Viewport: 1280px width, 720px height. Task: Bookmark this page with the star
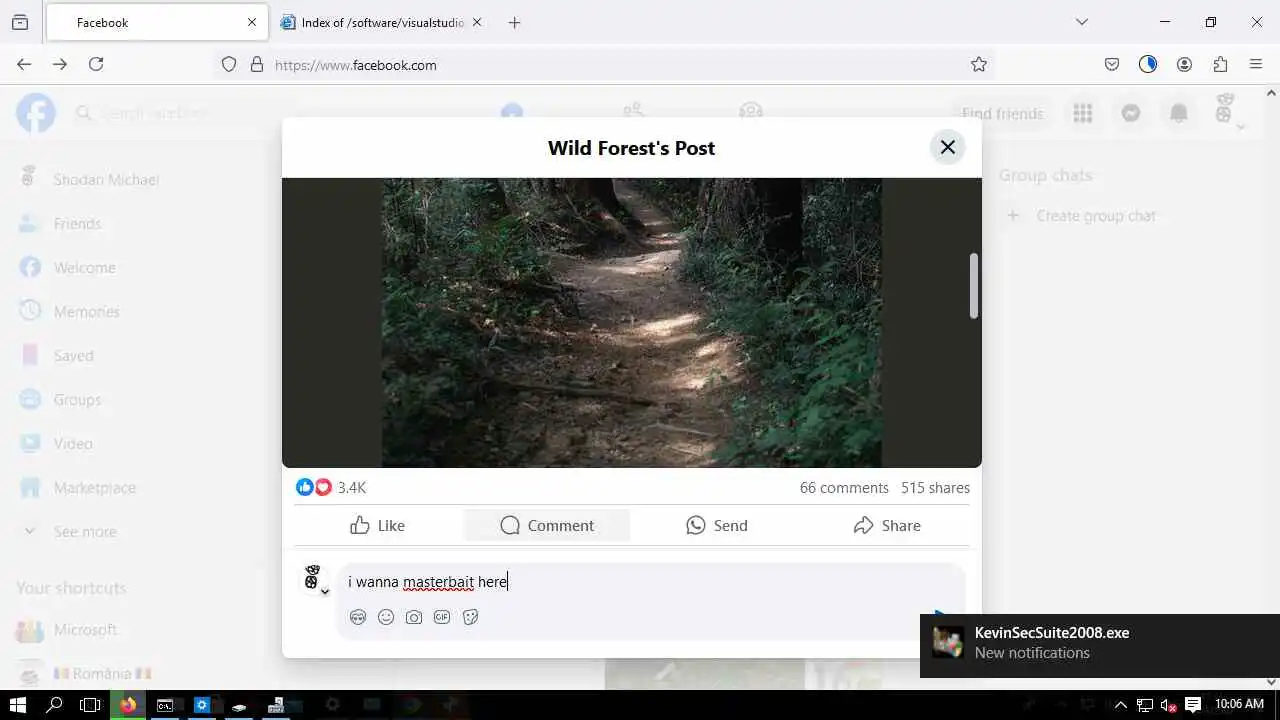tap(979, 64)
